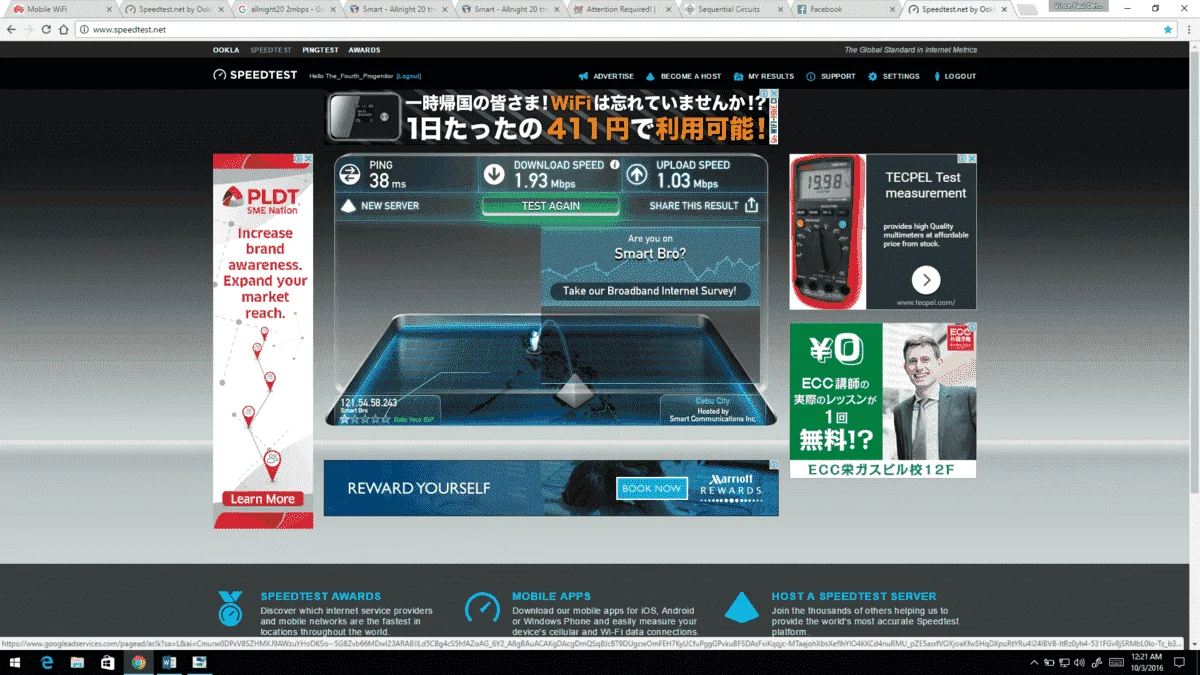The image size is (1200, 675).
Task: Open the Windows Store from the taskbar
Action: click(108, 663)
